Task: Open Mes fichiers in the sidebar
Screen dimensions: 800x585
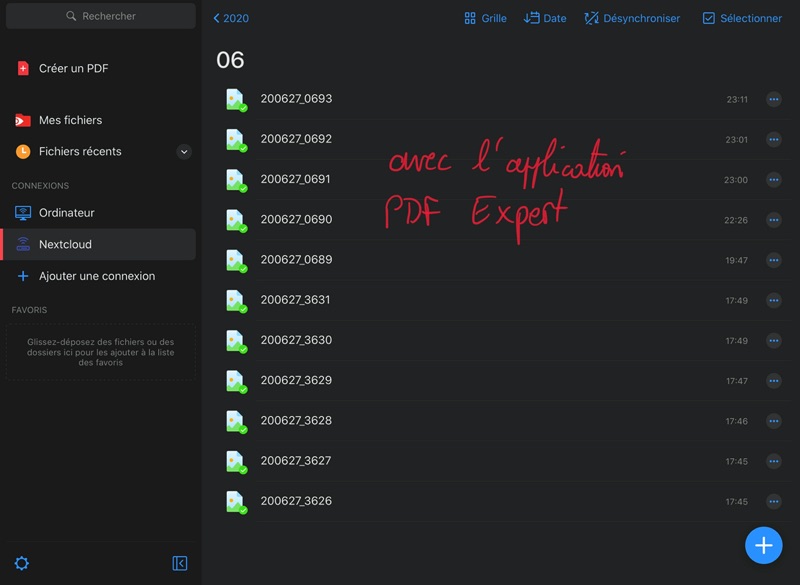Action: (70, 120)
